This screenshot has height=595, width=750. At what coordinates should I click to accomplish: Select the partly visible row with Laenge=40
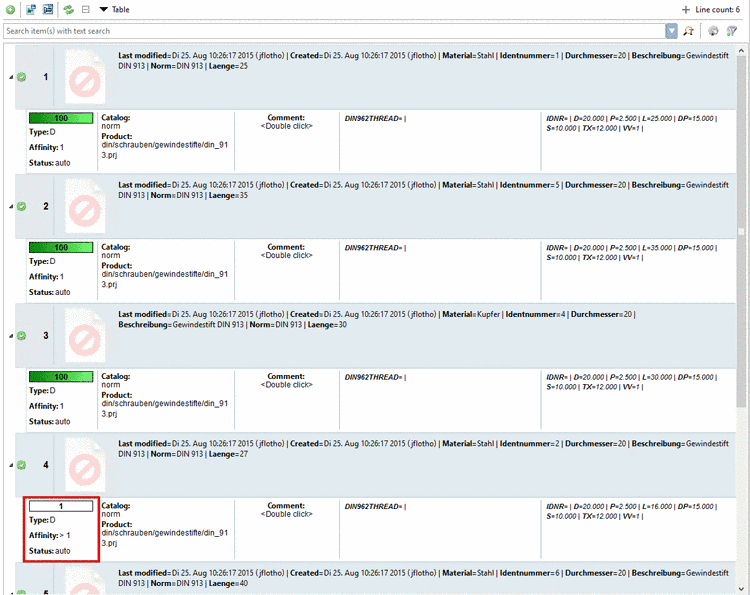(375, 579)
